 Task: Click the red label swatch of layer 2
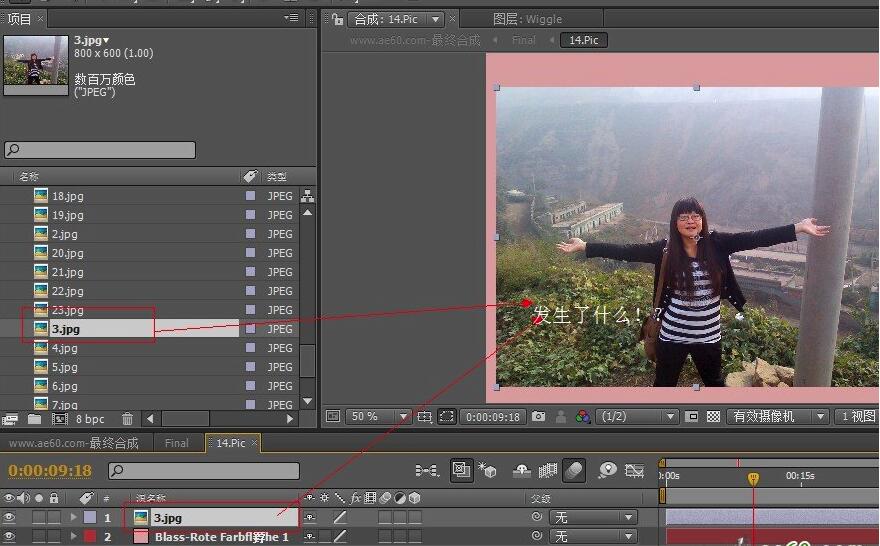pos(89,537)
